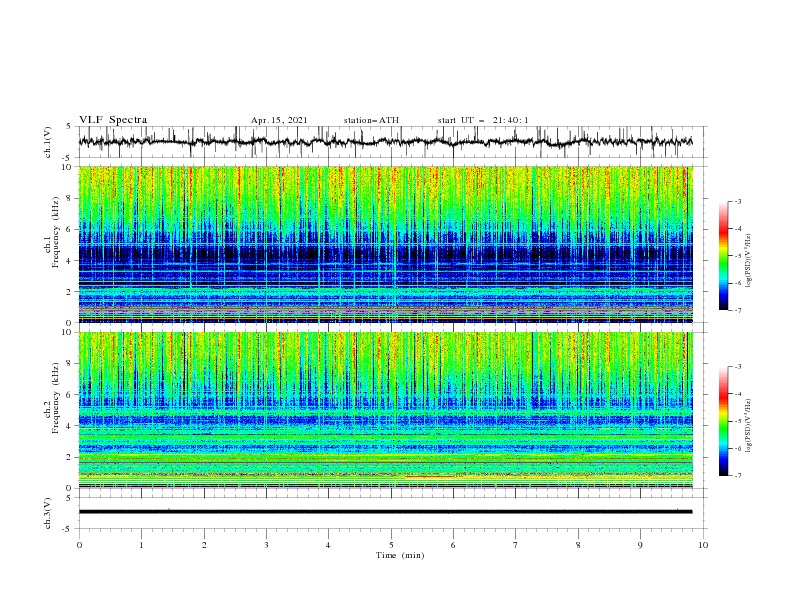The width and height of the screenshot is (792, 612).
Task: Click the 'Time (min)' axis label
Action: point(400,555)
